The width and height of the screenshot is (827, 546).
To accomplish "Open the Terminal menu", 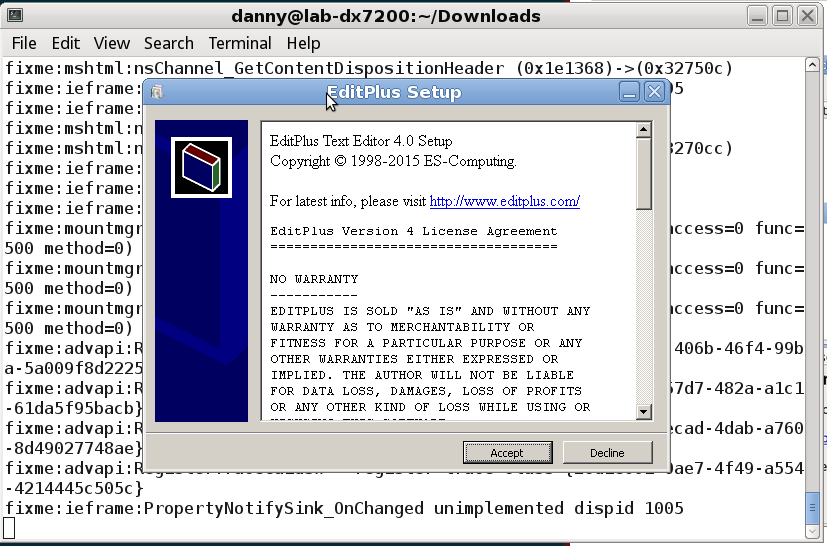I will point(240,43).
